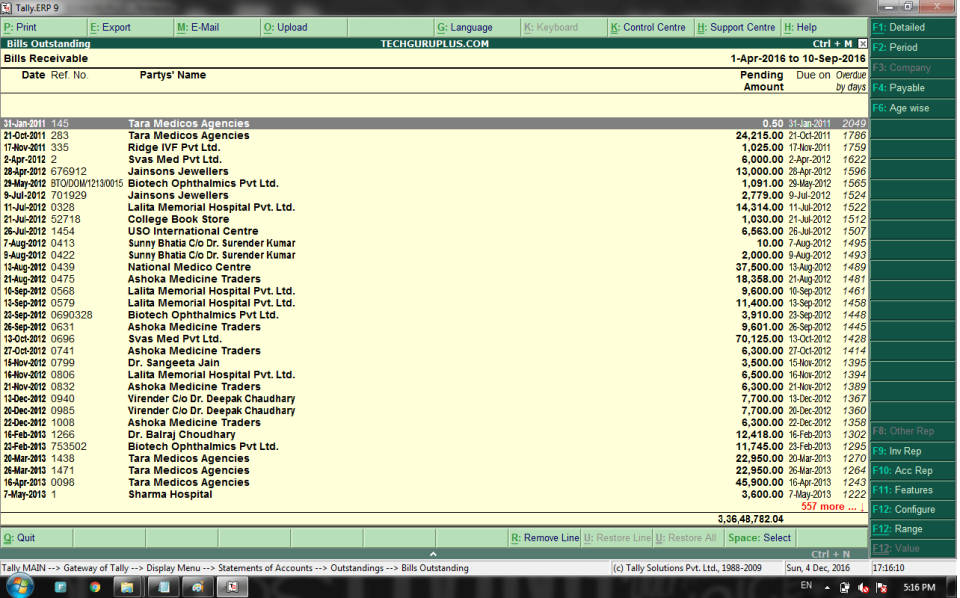Select Lalita Memorial Hospital ref 0328 row
This screenshot has height=598, width=960.
pos(434,207)
